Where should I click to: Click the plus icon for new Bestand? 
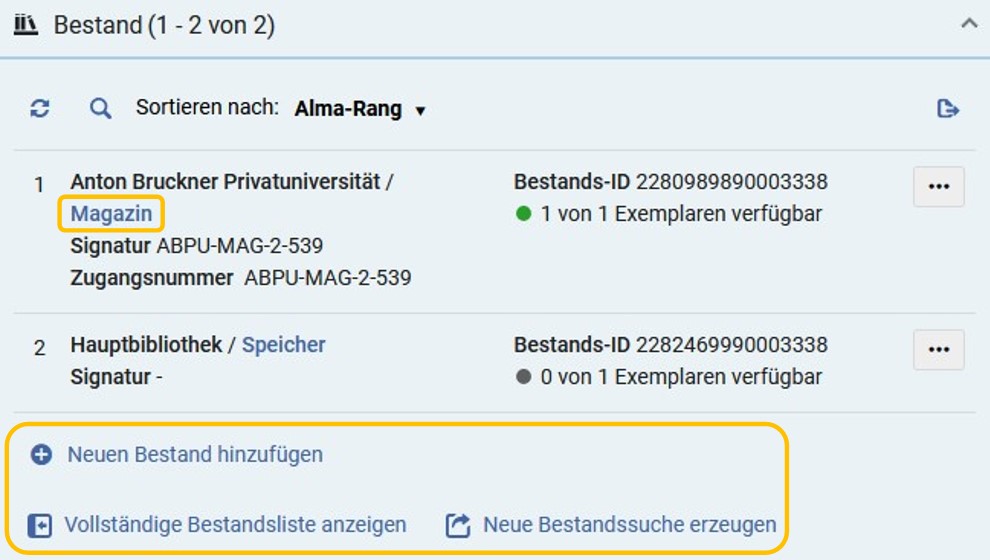coord(42,455)
